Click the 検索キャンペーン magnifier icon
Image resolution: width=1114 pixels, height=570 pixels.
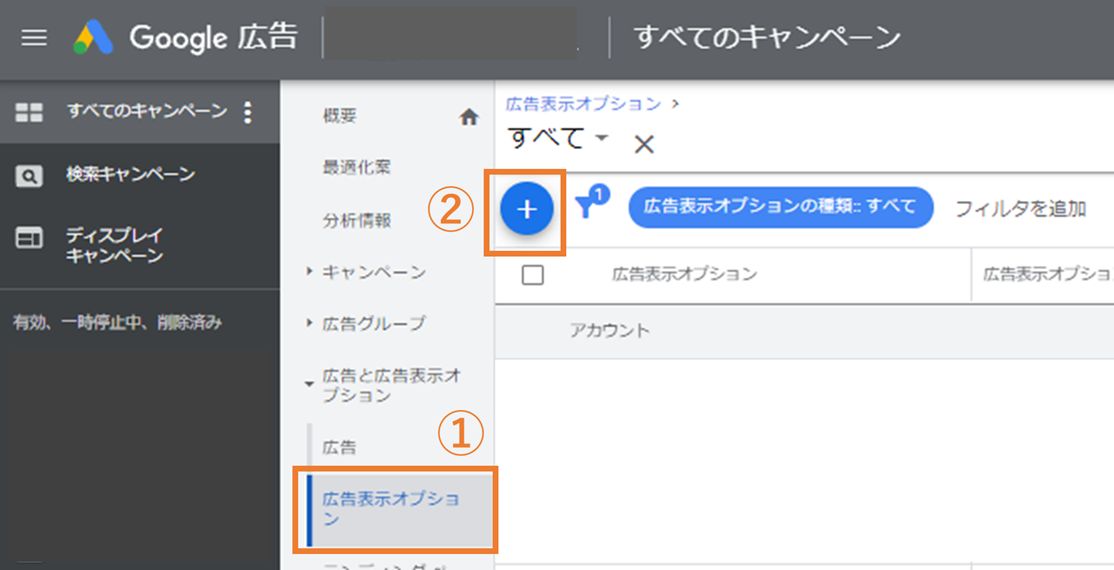point(29,175)
